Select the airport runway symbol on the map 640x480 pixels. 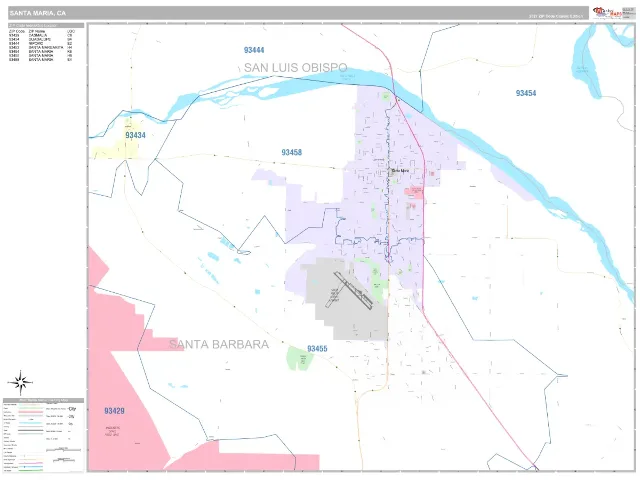351,291
